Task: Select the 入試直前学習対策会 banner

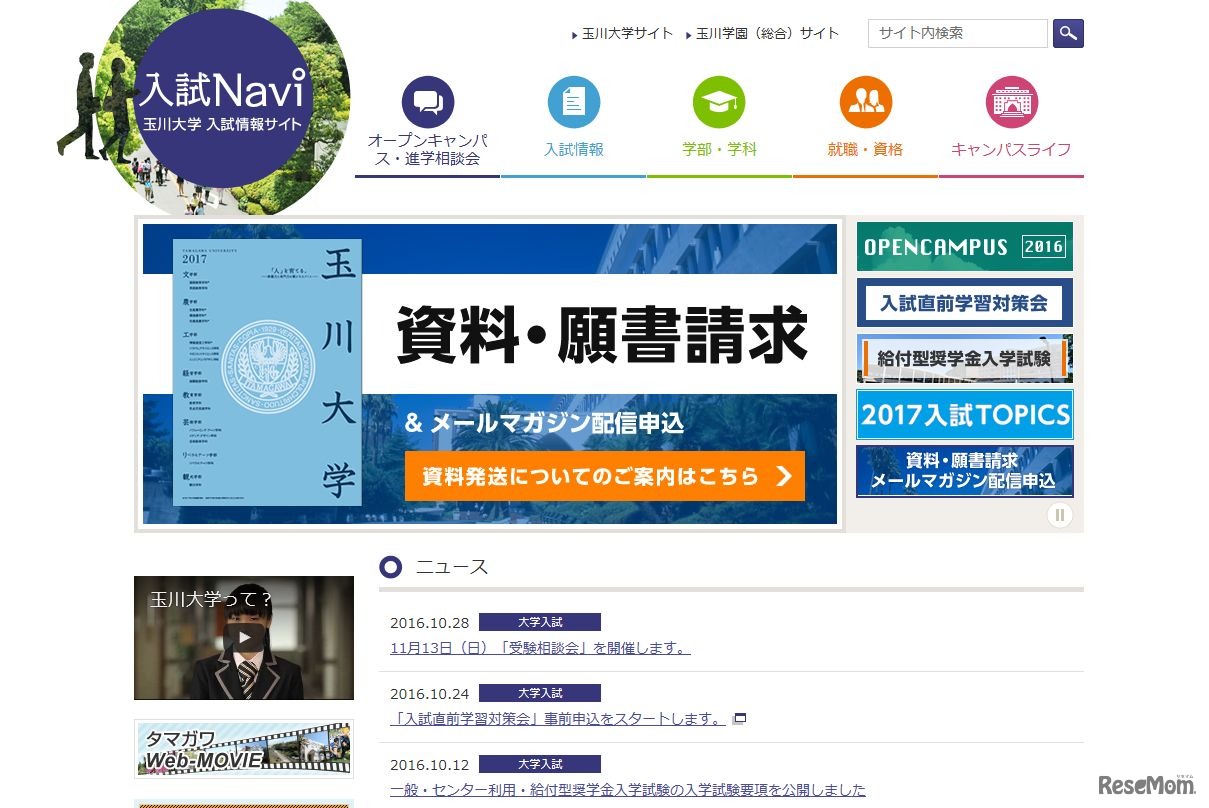Action: pos(964,303)
